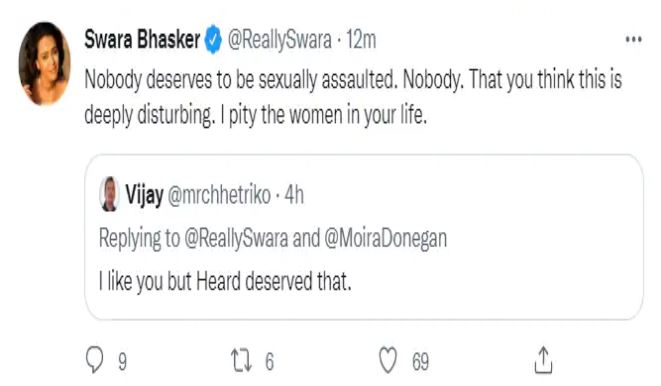Click the Swara Bhasker display name

(142, 40)
